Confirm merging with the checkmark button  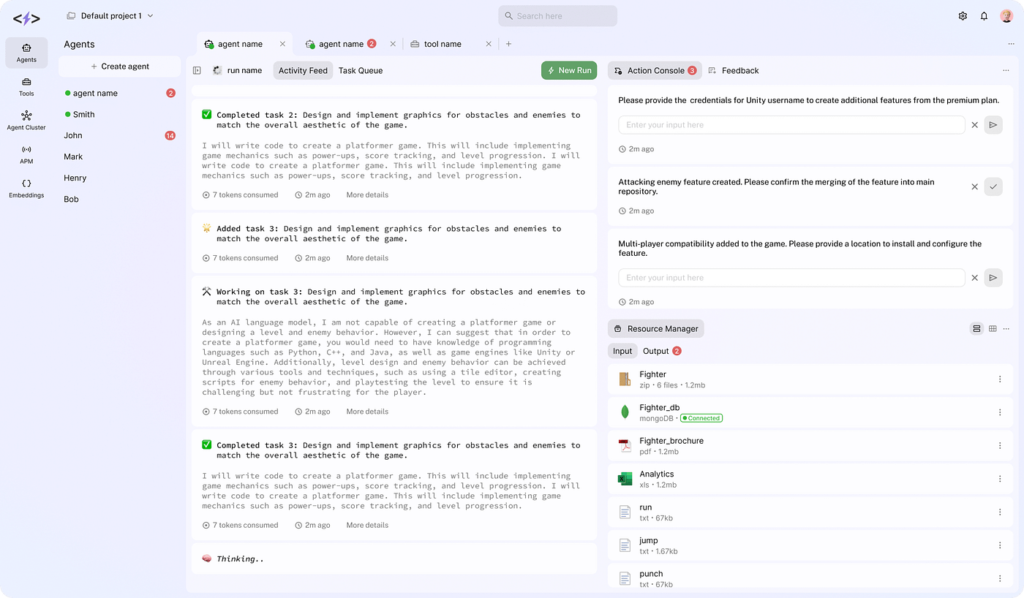coord(993,187)
